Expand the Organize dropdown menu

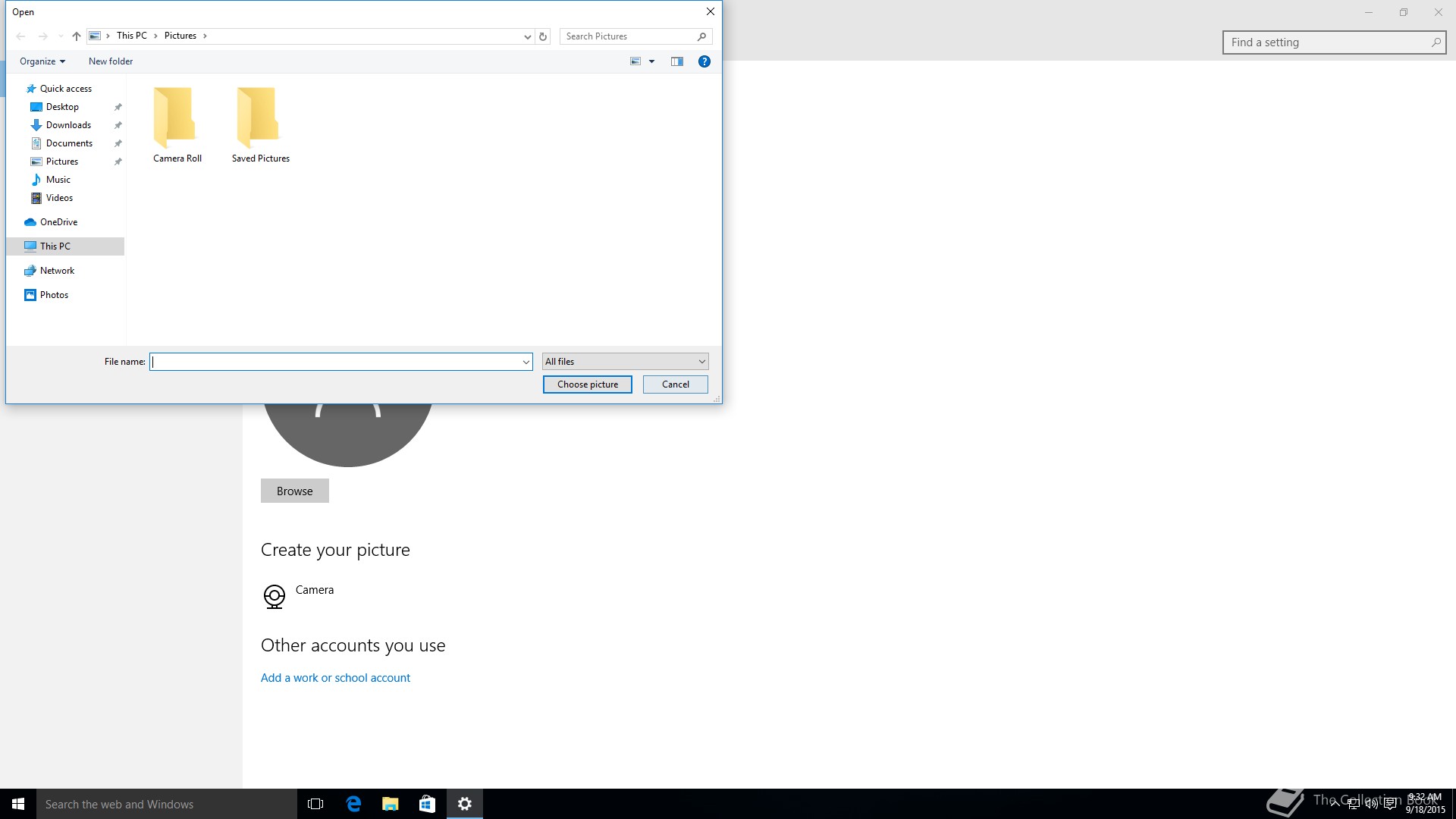click(x=42, y=61)
